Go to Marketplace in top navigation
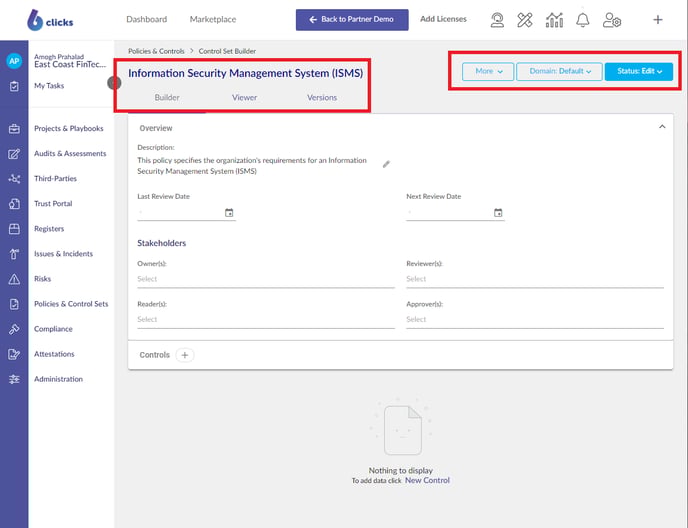 click(213, 19)
